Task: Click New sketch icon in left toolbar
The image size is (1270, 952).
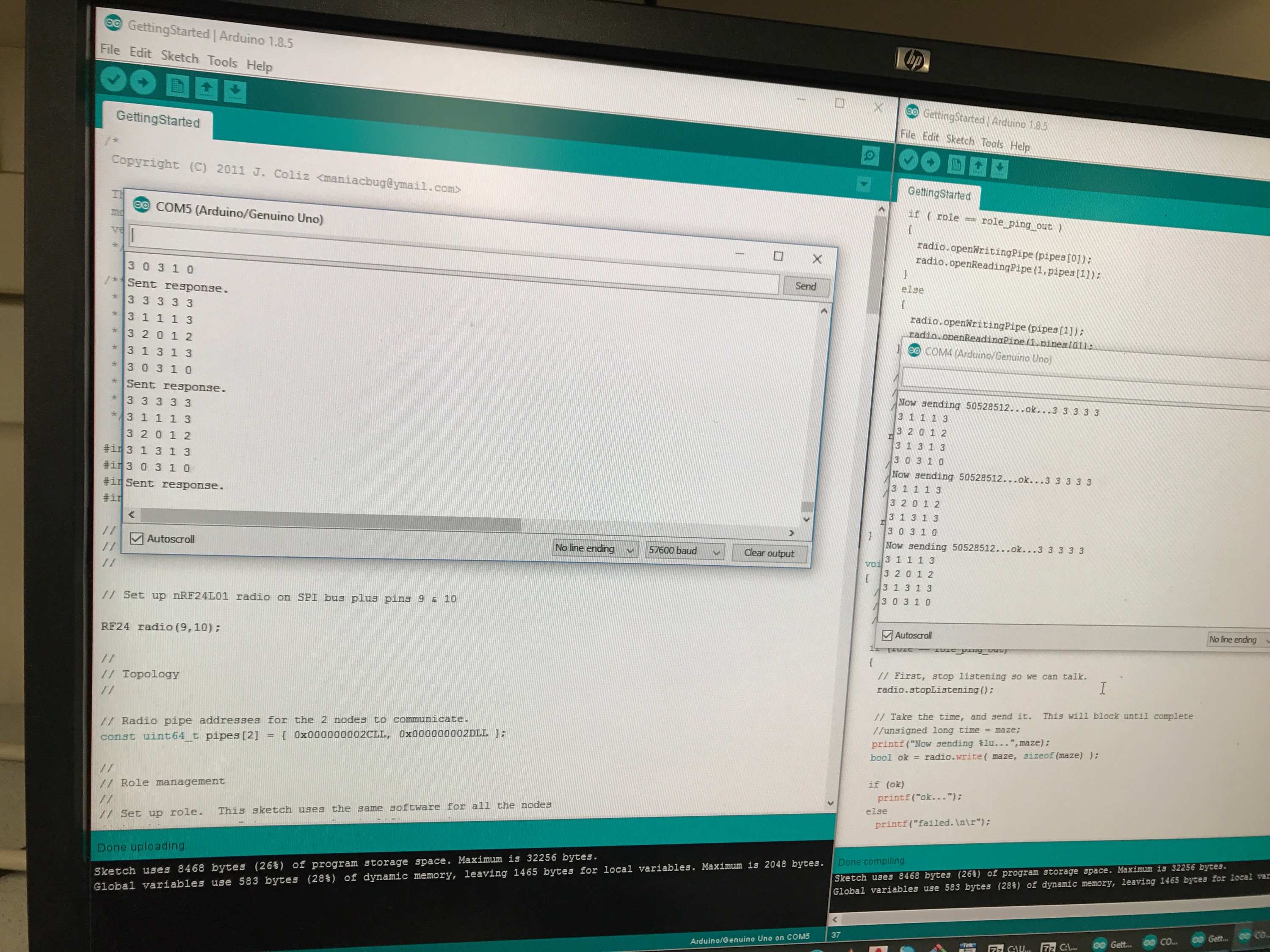Action: click(x=177, y=86)
